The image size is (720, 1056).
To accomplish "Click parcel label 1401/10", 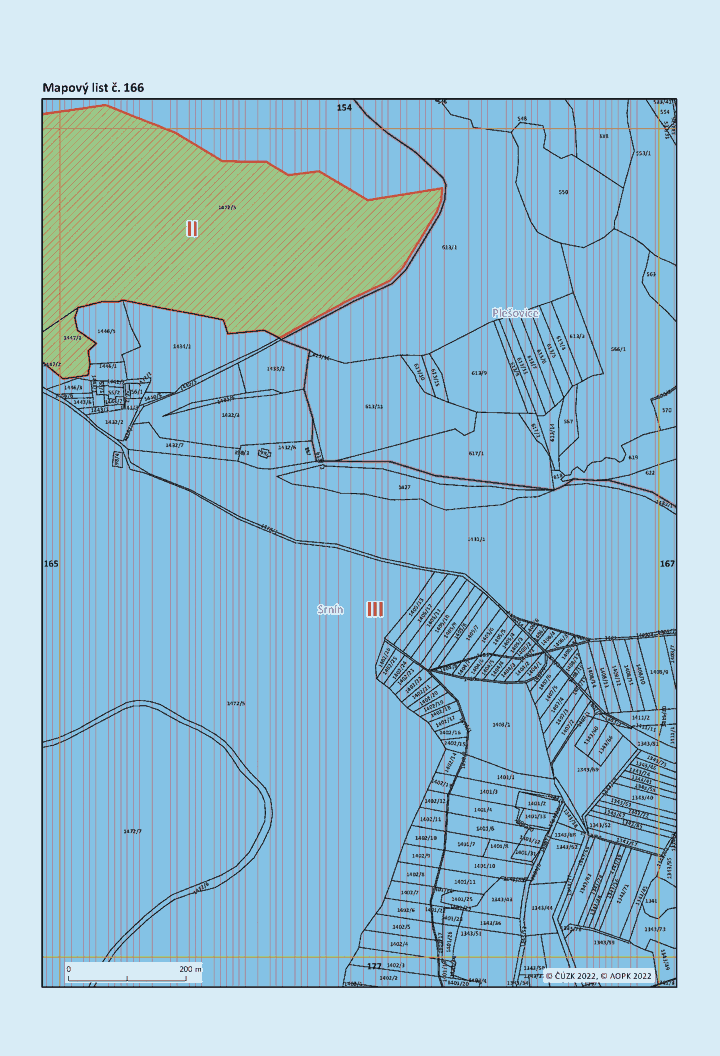I will click(484, 866).
